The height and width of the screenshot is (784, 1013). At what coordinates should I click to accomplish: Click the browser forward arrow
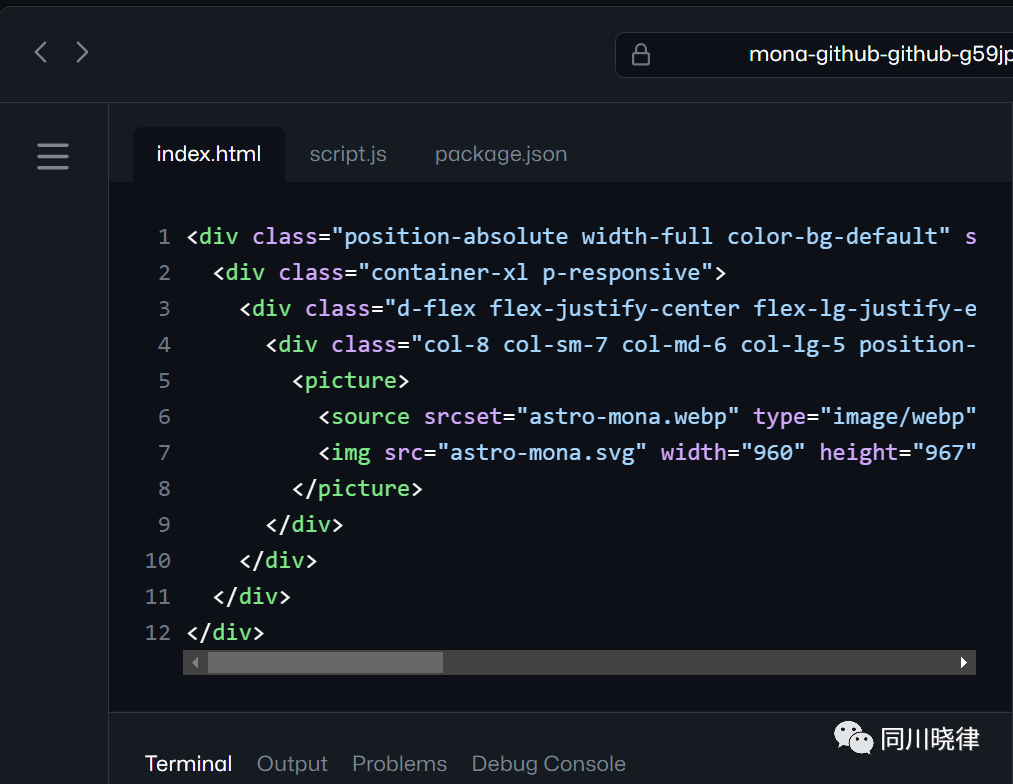82,52
